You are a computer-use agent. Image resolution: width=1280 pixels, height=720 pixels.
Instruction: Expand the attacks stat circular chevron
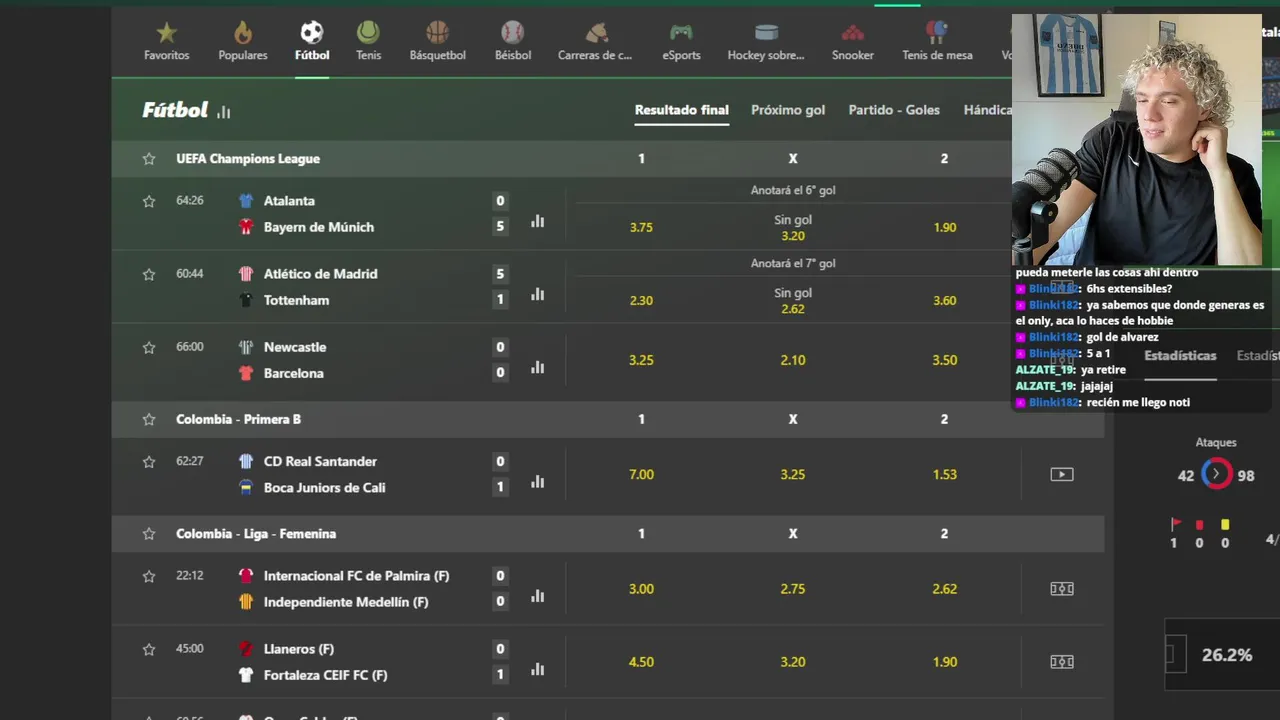pyautogui.click(x=1216, y=474)
